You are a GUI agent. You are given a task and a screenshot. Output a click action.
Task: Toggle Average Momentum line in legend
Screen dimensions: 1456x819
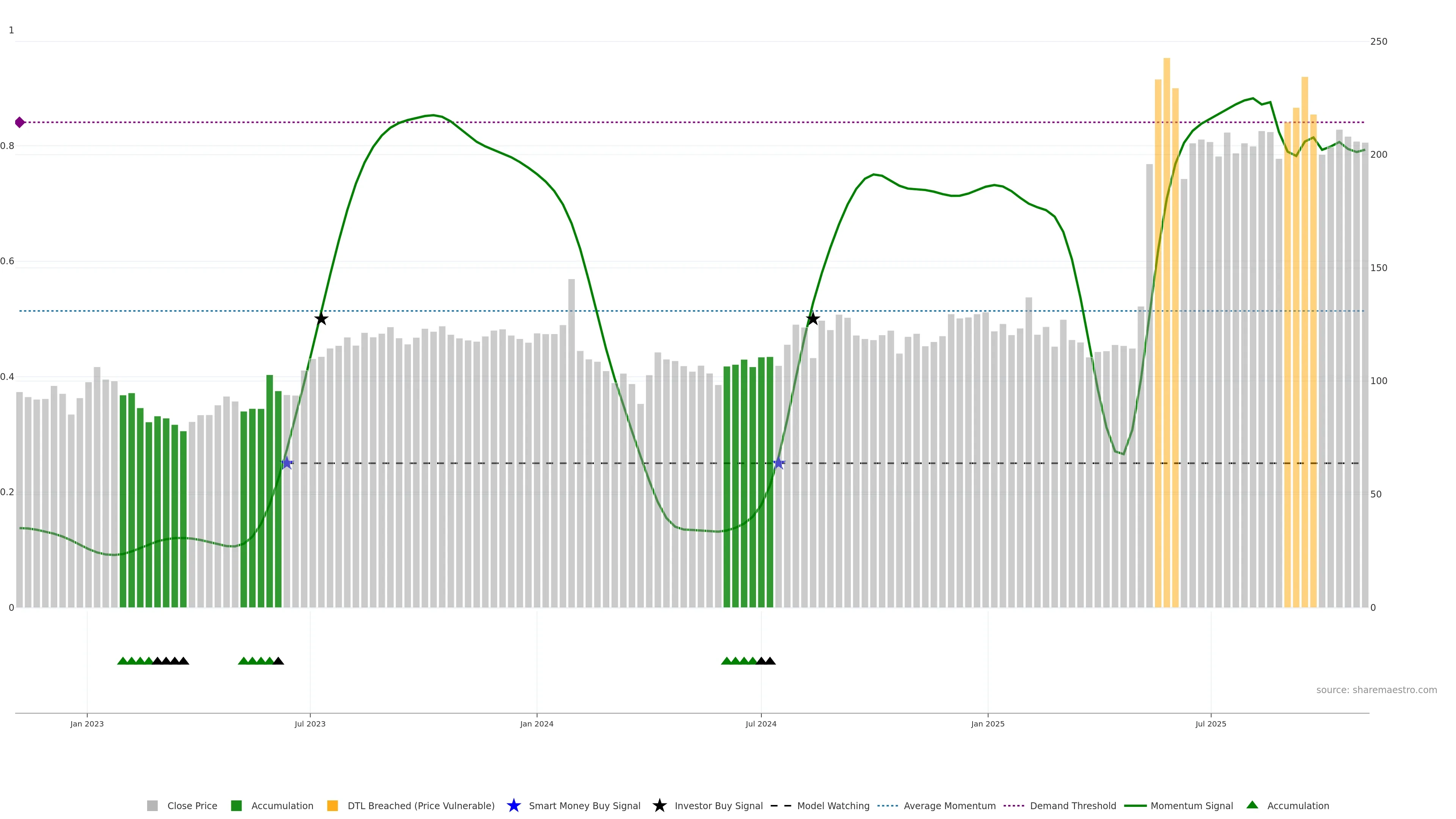pos(949,805)
